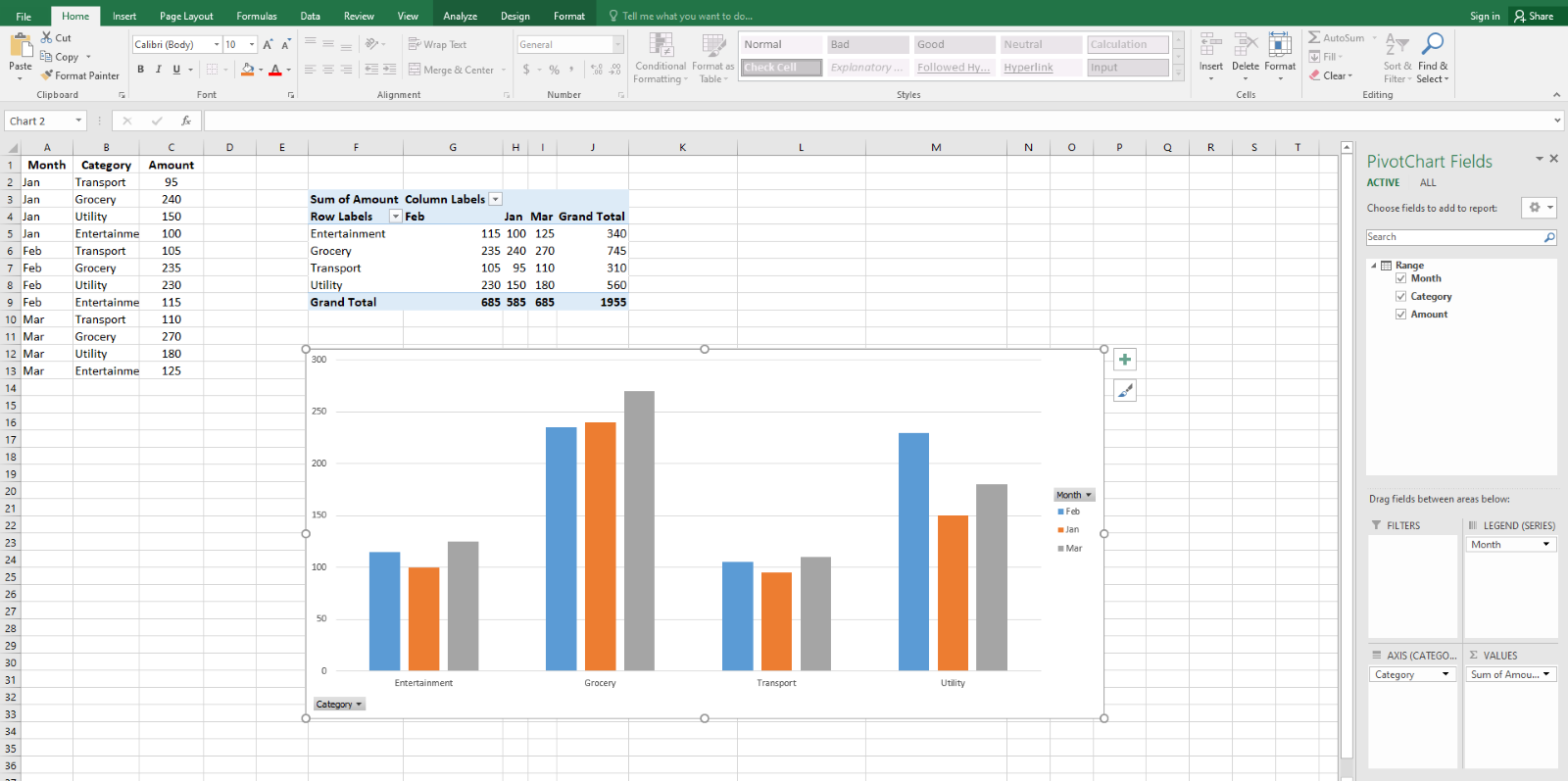Open Month dropdown in Legend area
The image size is (1568, 781).
point(1546,545)
